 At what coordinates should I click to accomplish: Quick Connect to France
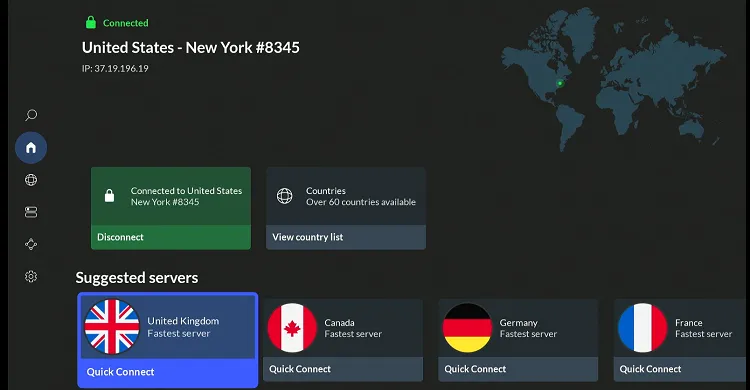(x=679, y=369)
